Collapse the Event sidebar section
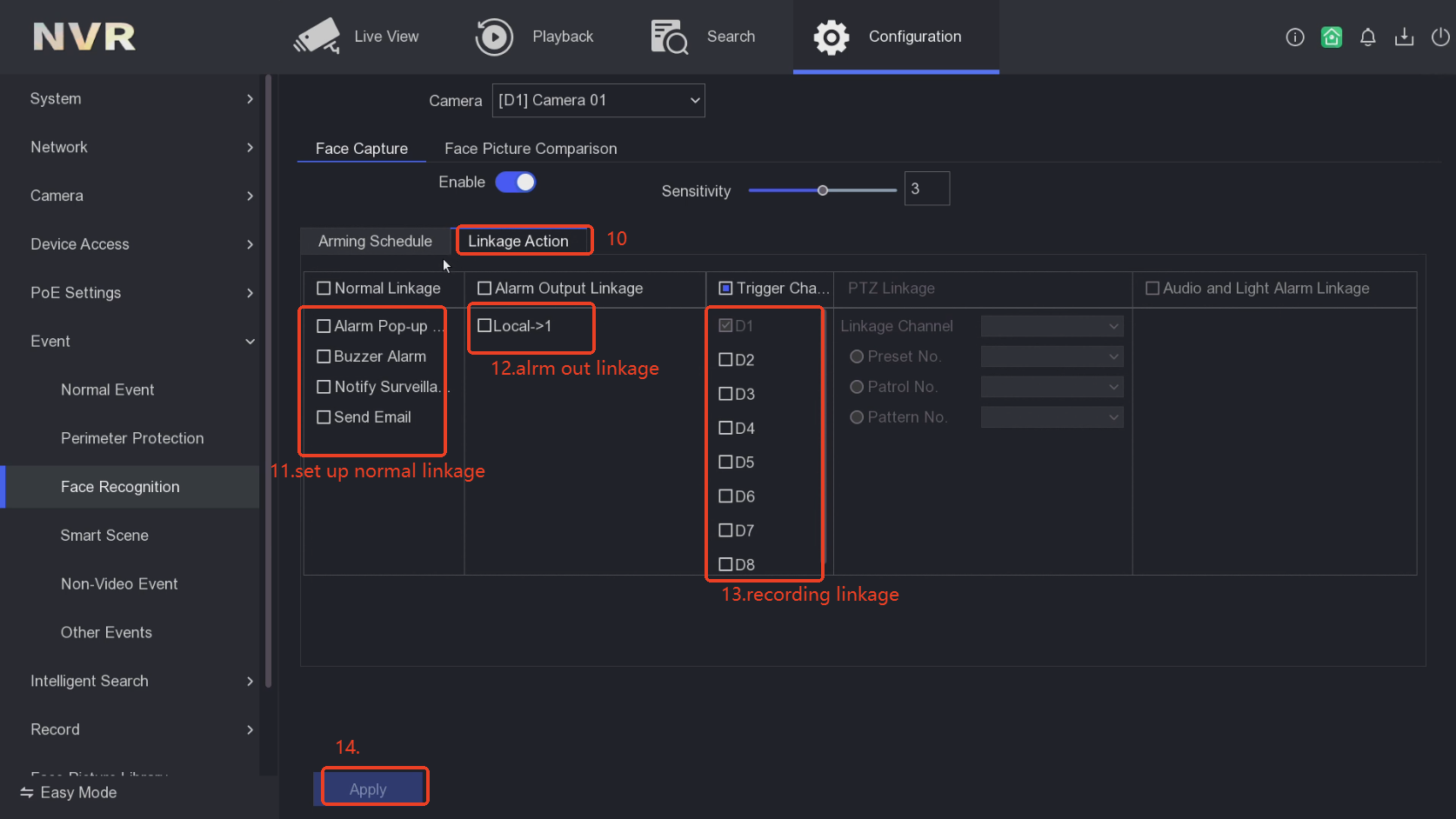1456x819 pixels. click(x=139, y=342)
